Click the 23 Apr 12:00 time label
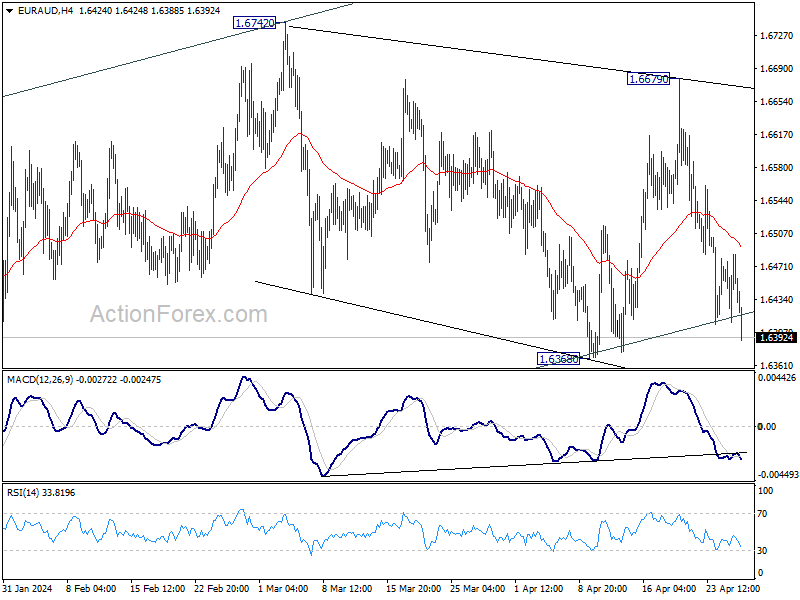This screenshot has width=800, height=600. click(x=733, y=589)
